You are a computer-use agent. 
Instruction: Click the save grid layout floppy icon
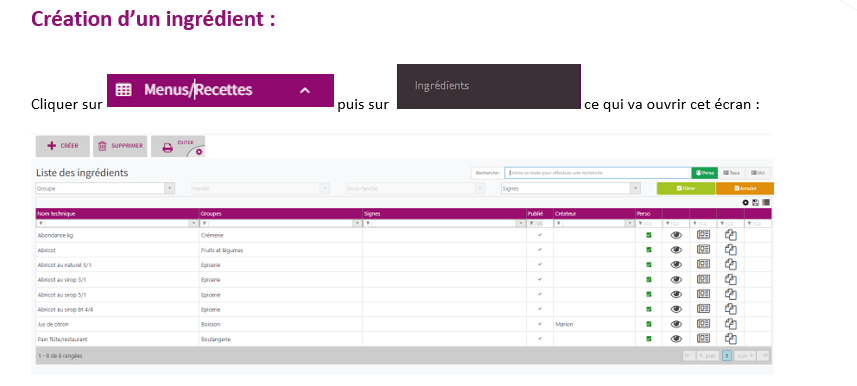pos(755,202)
